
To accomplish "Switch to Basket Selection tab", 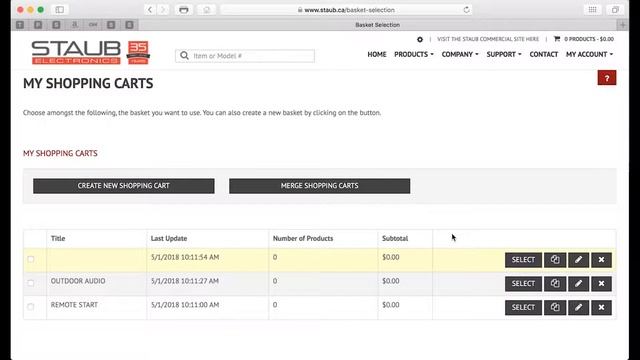I will 378,25.
